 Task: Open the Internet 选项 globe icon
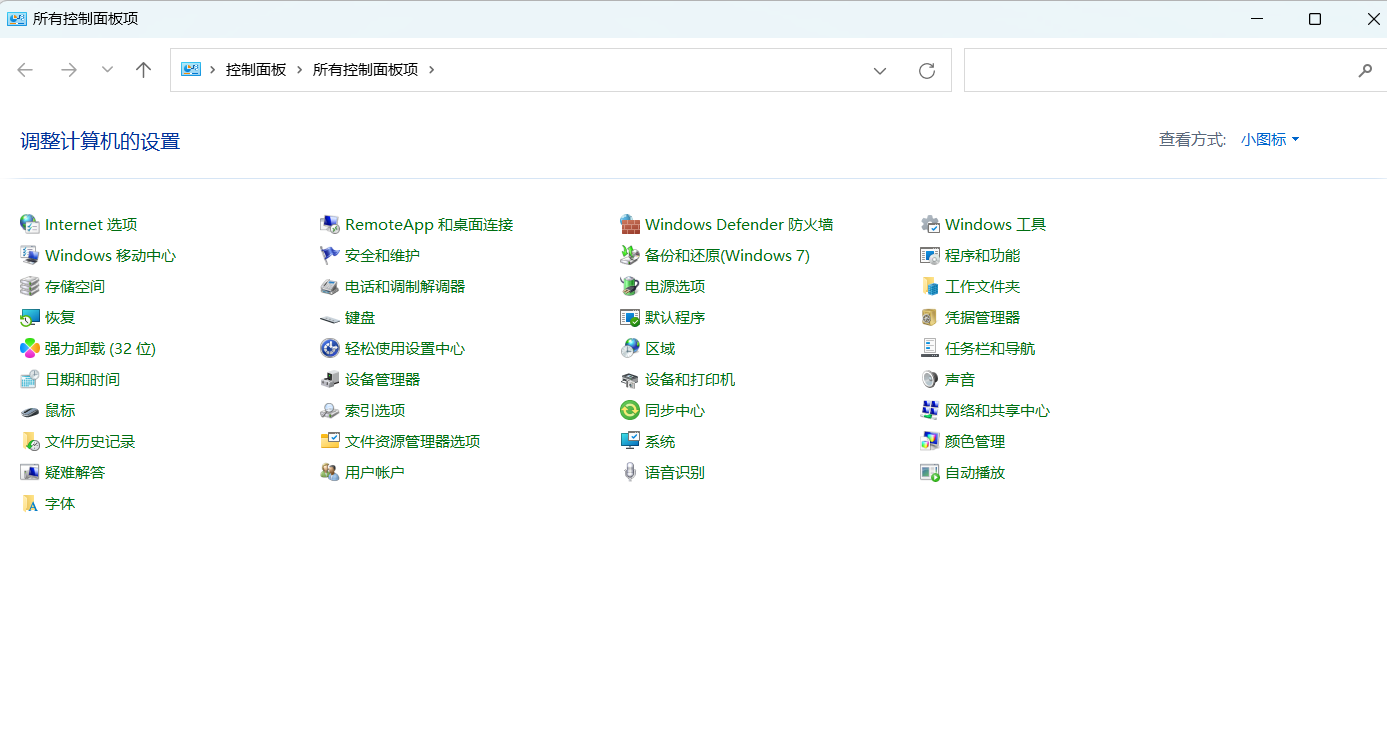[x=29, y=224]
